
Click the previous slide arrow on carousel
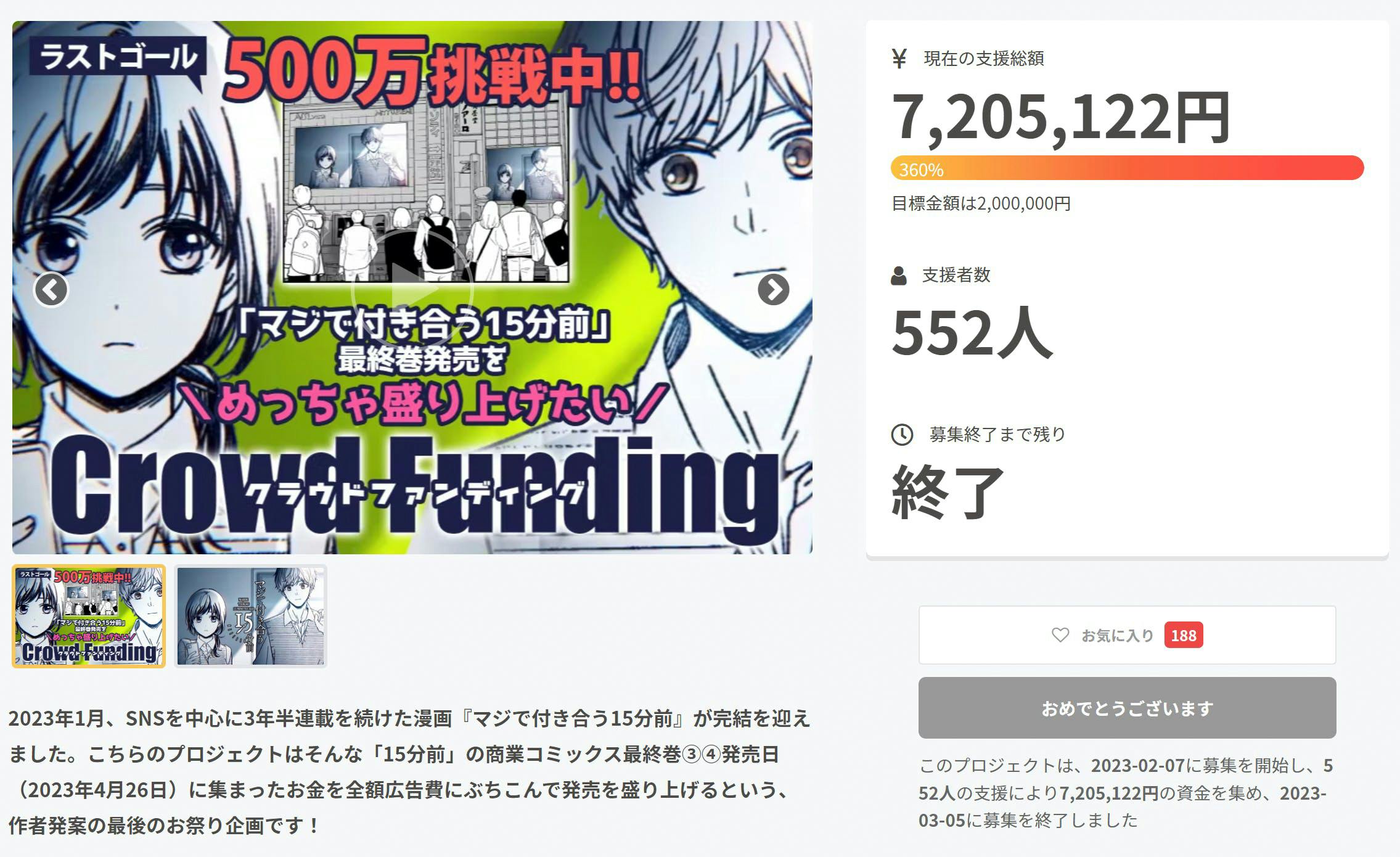[x=51, y=289]
